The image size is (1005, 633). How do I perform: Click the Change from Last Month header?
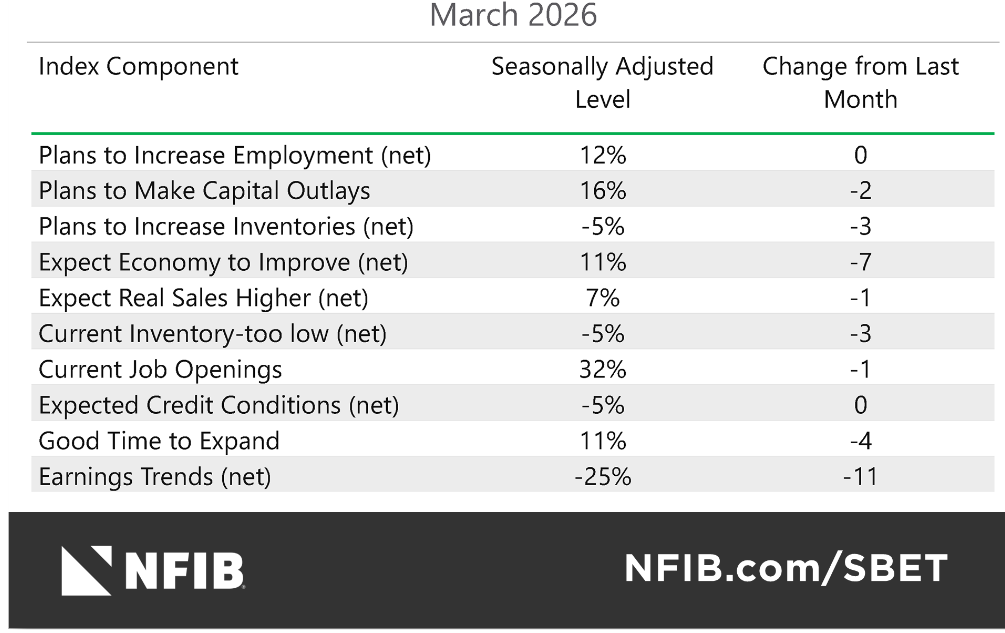[860, 83]
